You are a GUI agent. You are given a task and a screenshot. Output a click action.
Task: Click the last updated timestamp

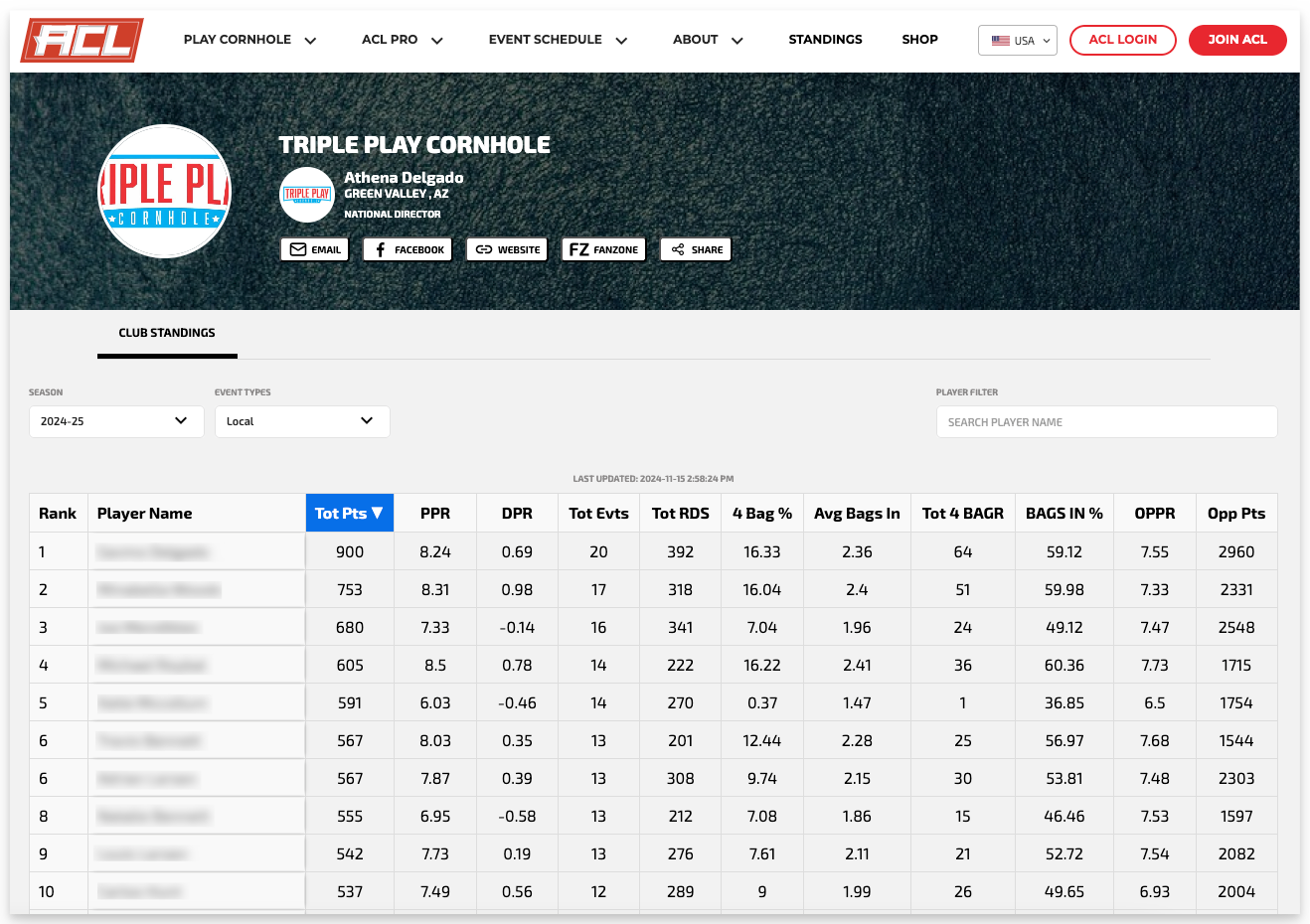pyautogui.click(x=653, y=479)
